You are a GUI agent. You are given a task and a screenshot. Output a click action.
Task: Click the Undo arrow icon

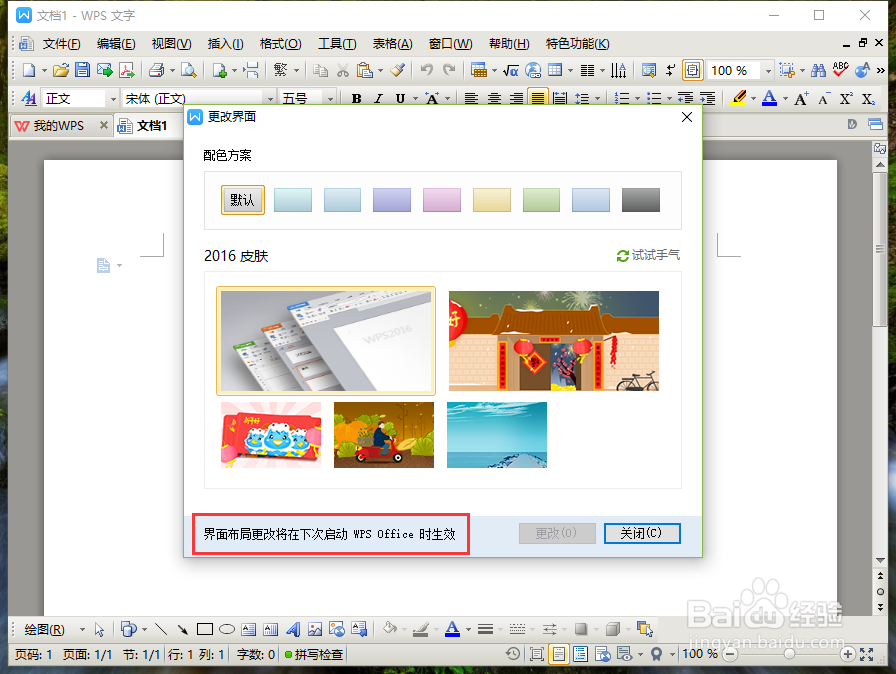click(426, 70)
